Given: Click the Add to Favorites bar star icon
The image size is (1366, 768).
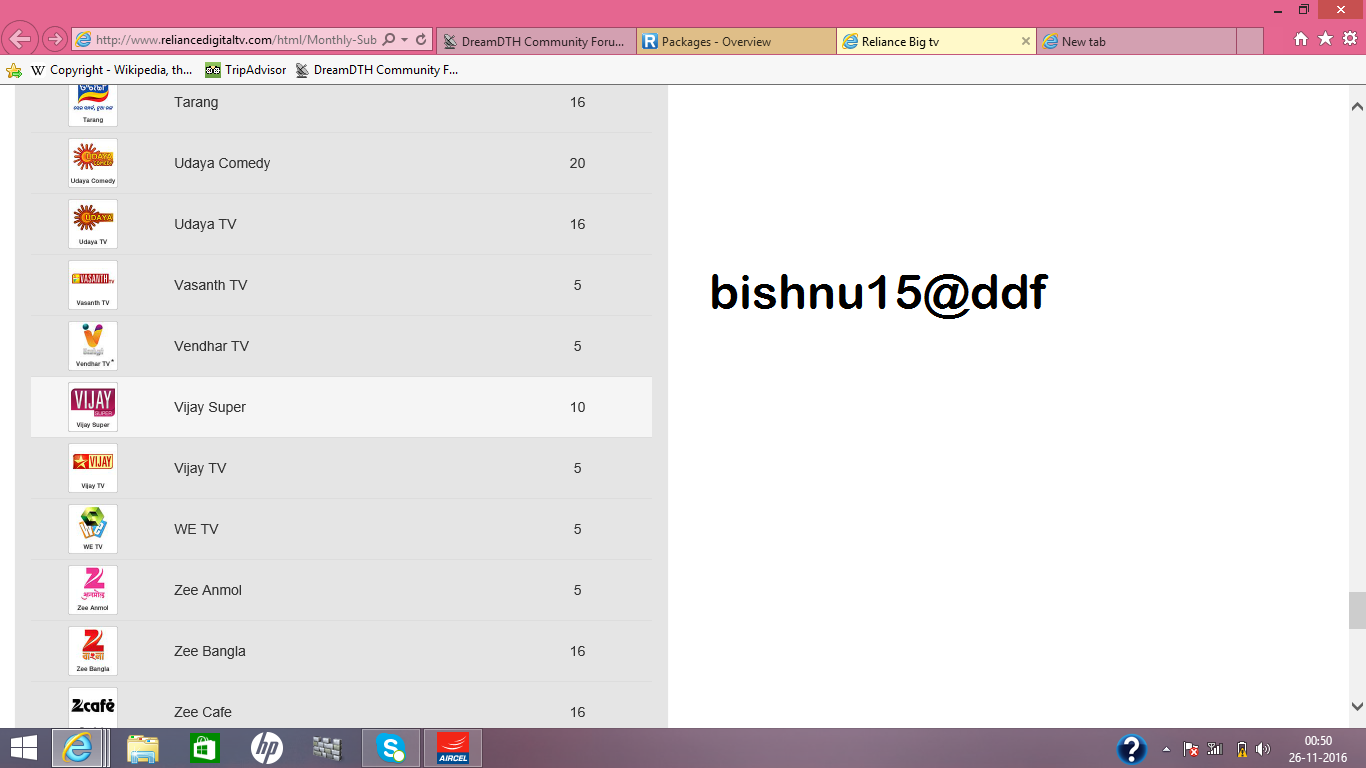Looking at the screenshot, I should tap(14, 70).
